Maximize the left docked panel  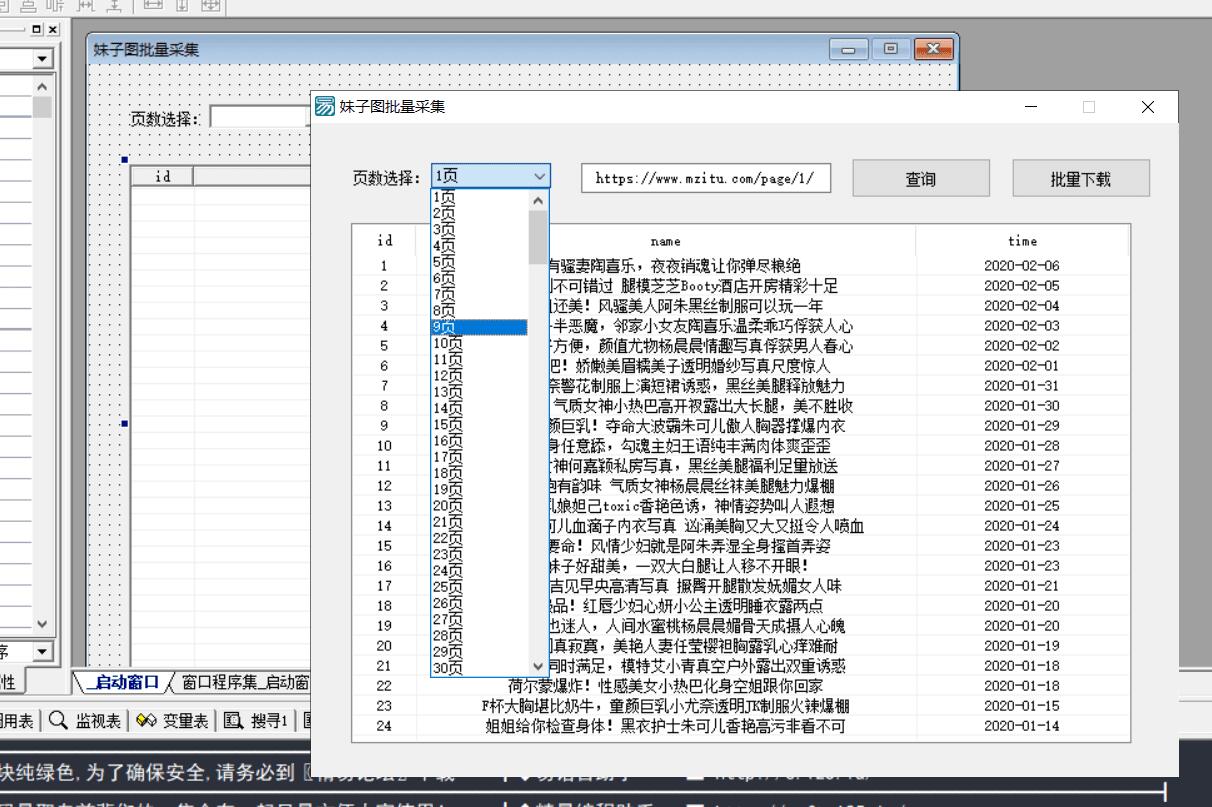click(37, 30)
